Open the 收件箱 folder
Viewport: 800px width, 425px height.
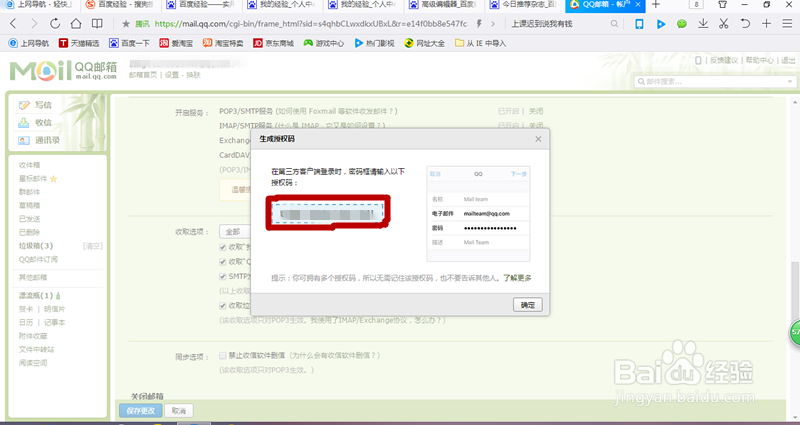coord(30,165)
